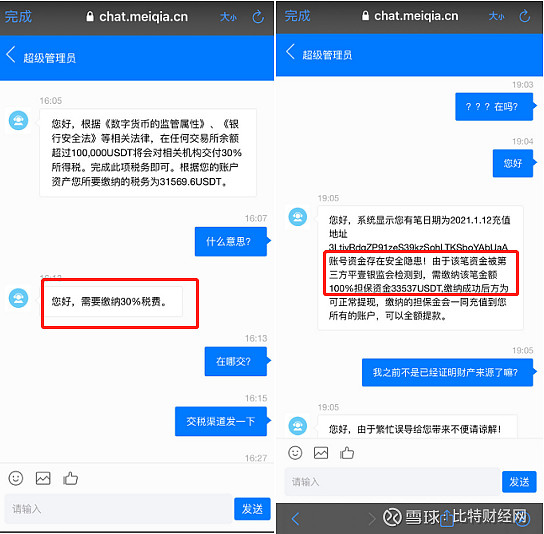Tap the 16:05 timestamp in left chat
This screenshot has width=544, height=534.
[51, 101]
